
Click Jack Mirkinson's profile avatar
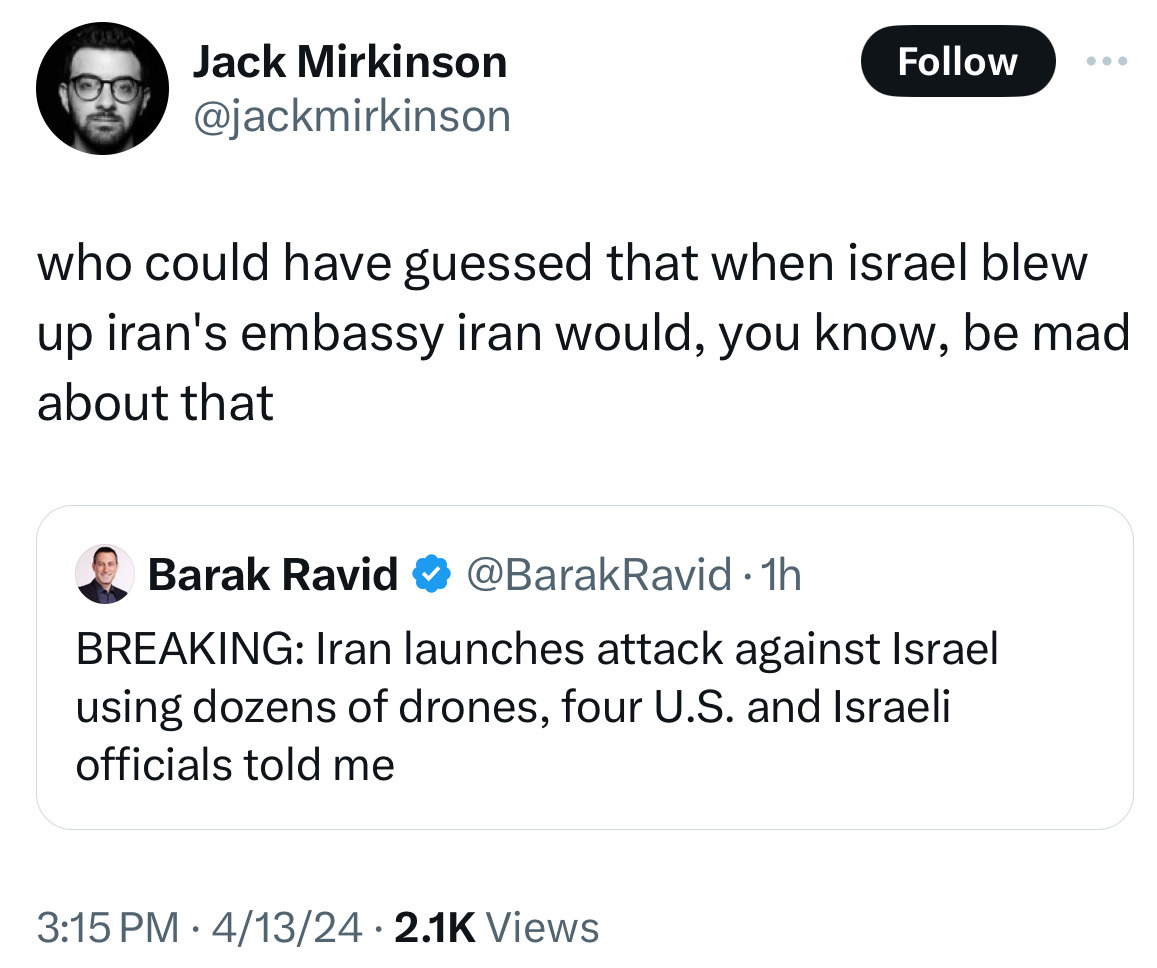click(x=102, y=89)
